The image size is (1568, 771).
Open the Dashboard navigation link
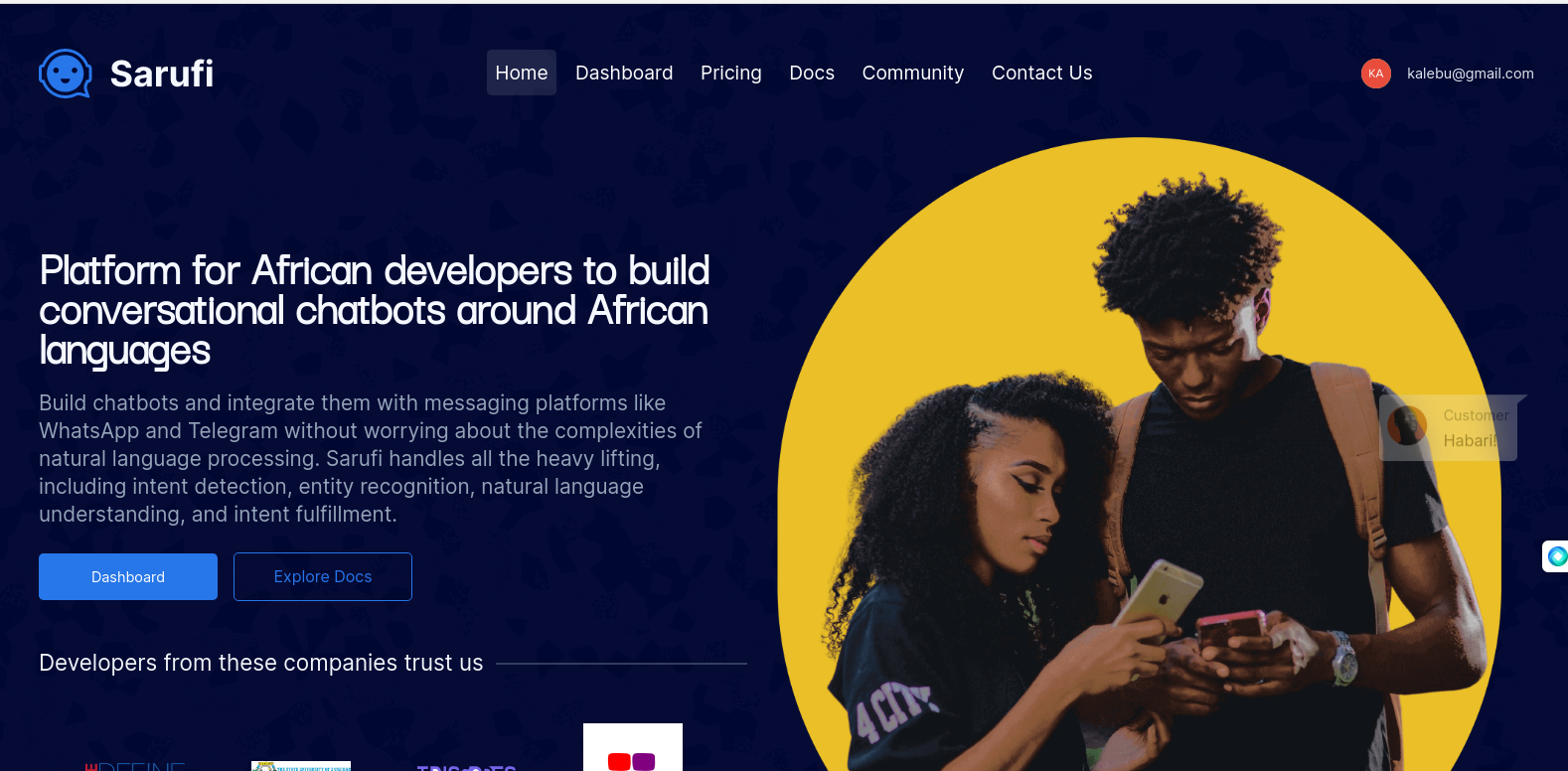click(x=624, y=73)
